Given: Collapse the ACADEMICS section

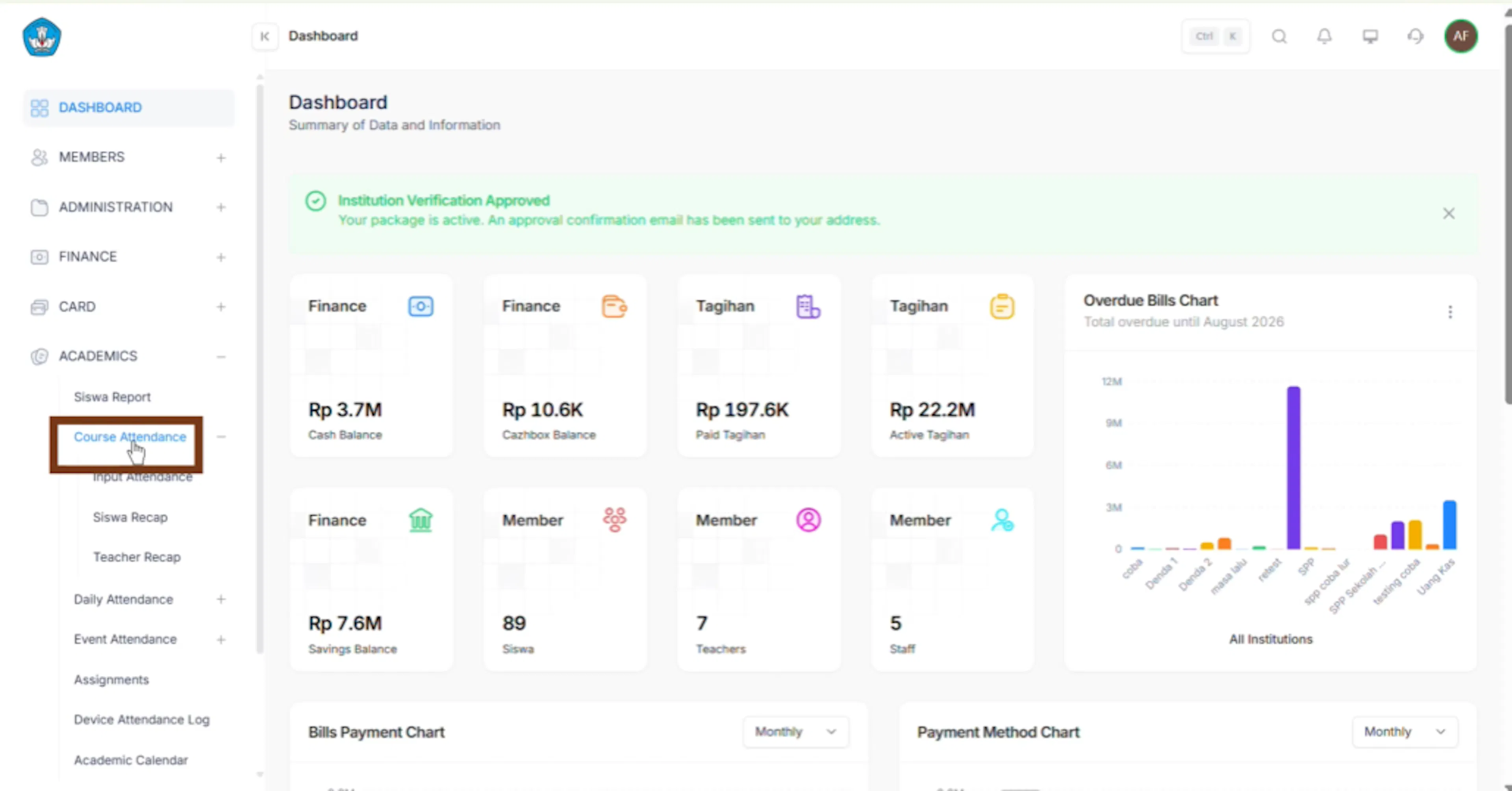Looking at the screenshot, I should (220, 357).
